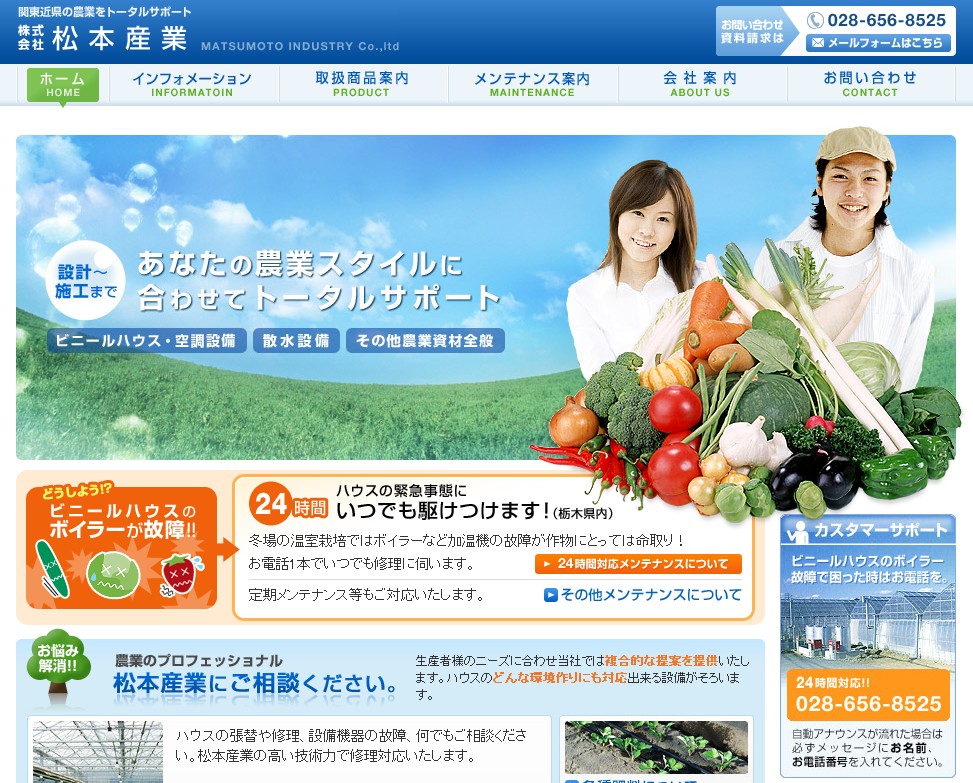Open the 取扱商品案内 PRODUCT menu
The height and width of the screenshot is (783, 973).
tap(361, 85)
